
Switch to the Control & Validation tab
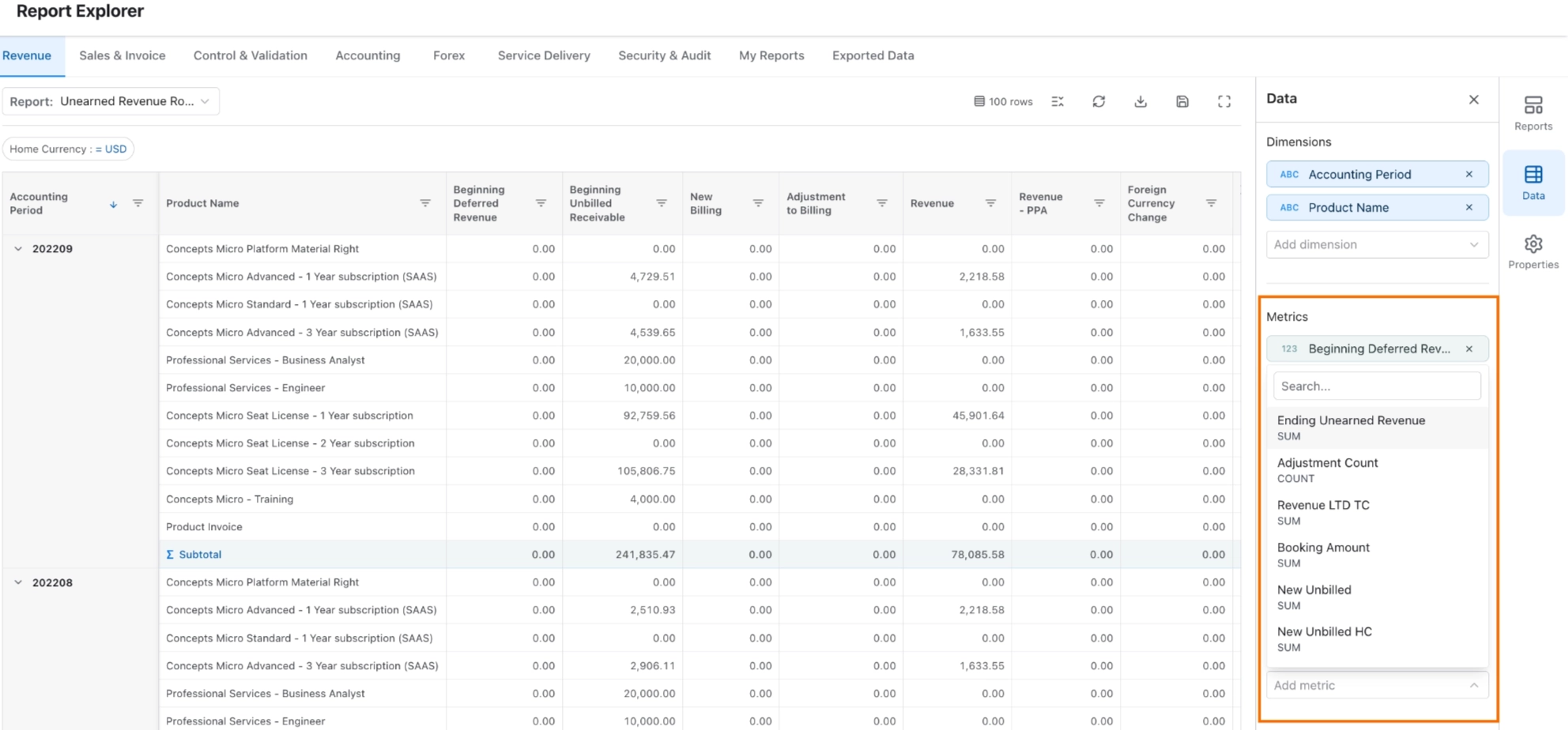coord(251,55)
